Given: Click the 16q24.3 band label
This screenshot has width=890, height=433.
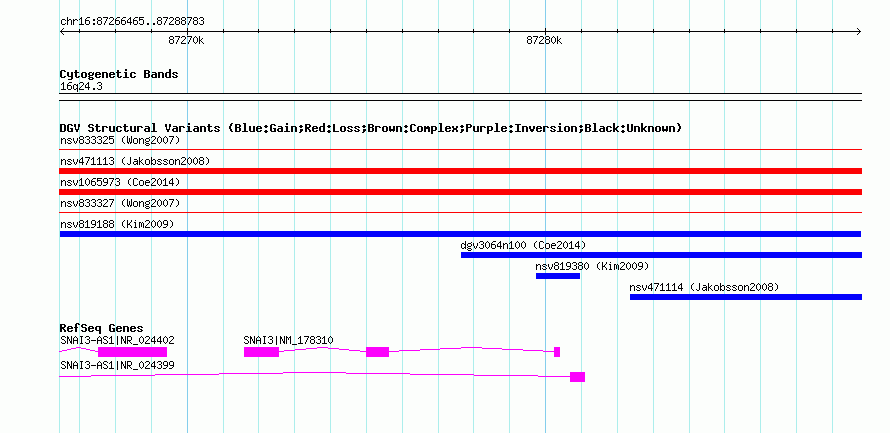Looking at the screenshot, I should [81, 87].
